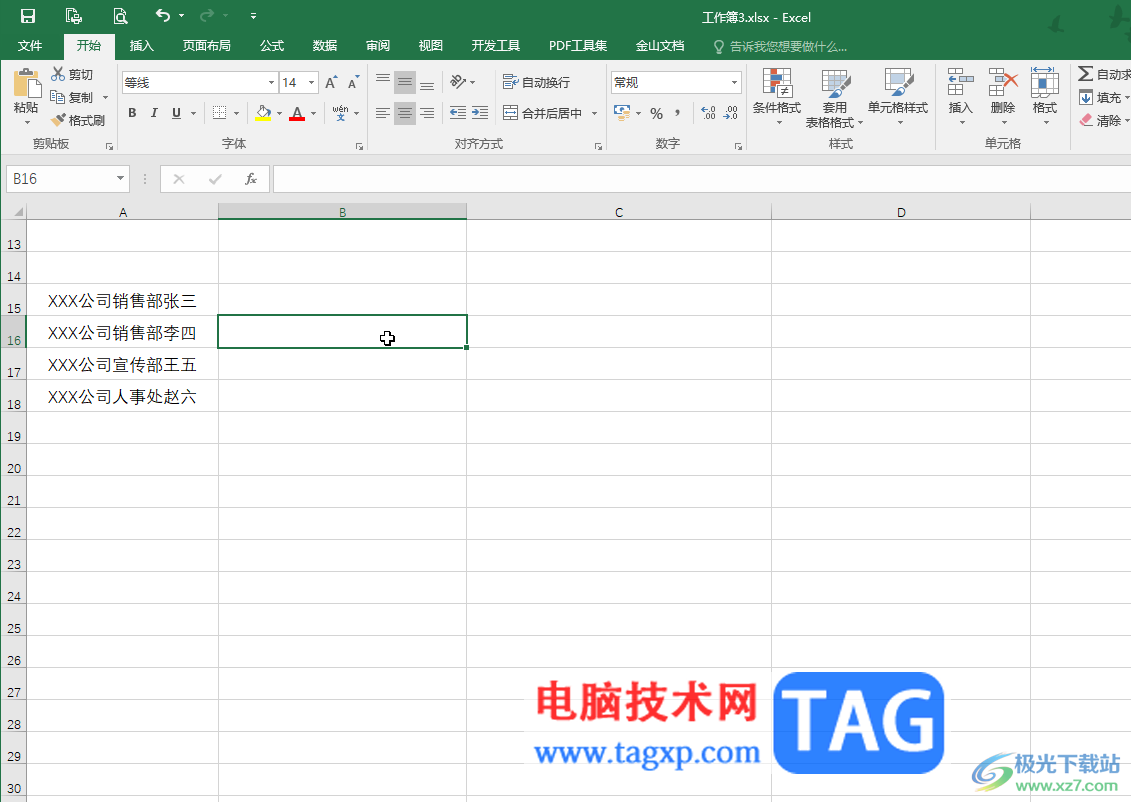Open the font size dropdown showing 14

(x=312, y=83)
